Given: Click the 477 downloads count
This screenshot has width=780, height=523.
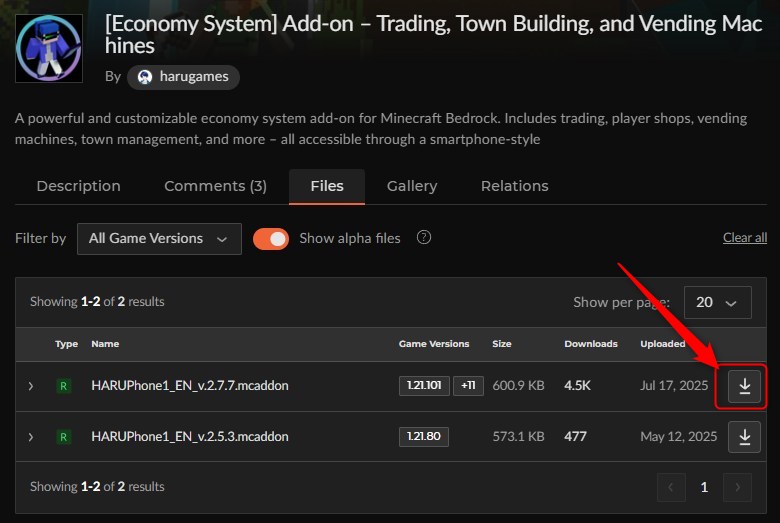Looking at the screenshot, I should (576, 436).
